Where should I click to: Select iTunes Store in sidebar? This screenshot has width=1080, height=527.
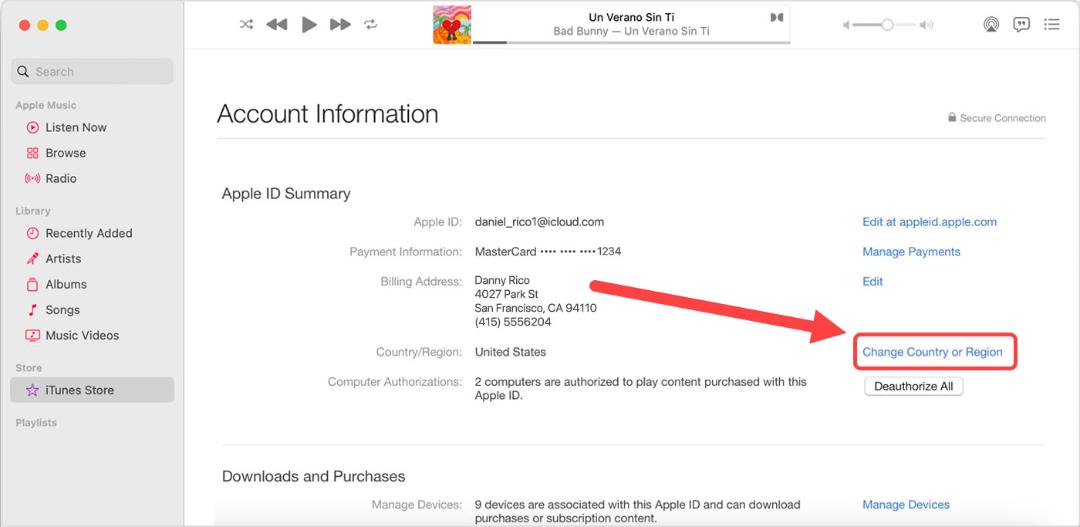pos(92,390)
